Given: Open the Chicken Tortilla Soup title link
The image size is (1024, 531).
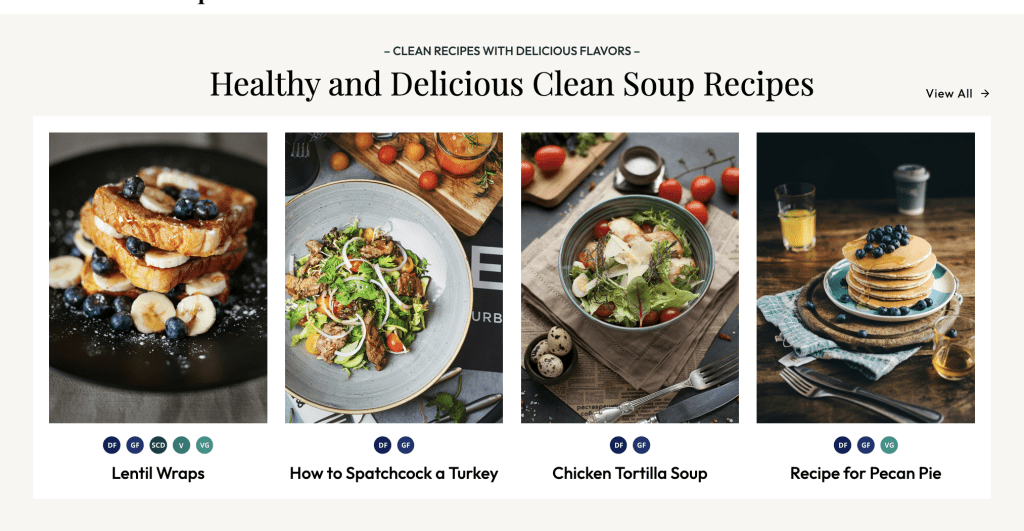Looking at the screenshot, I should [630, 474].
